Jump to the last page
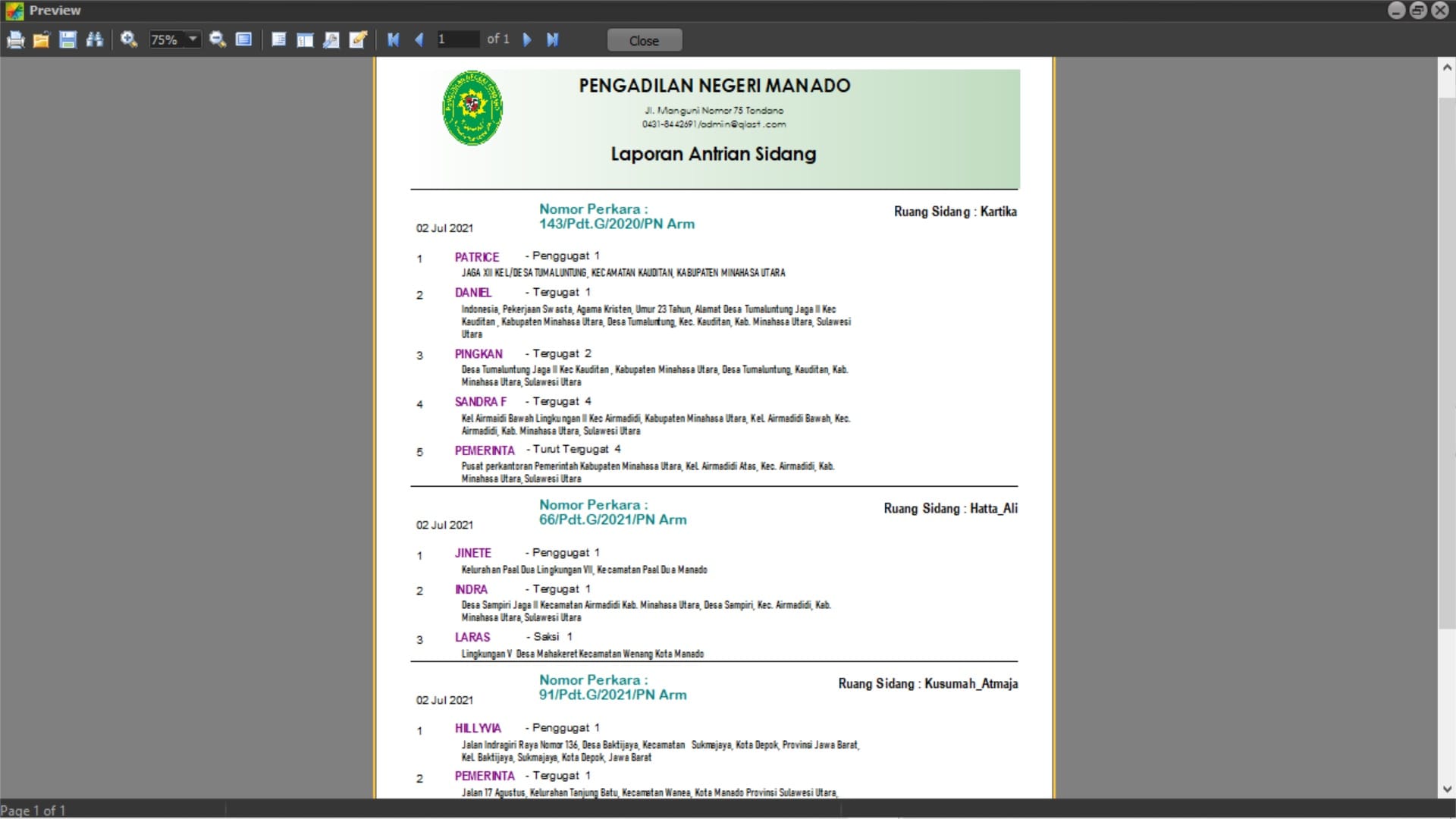 pyautogui.click(x=553, y=39)
